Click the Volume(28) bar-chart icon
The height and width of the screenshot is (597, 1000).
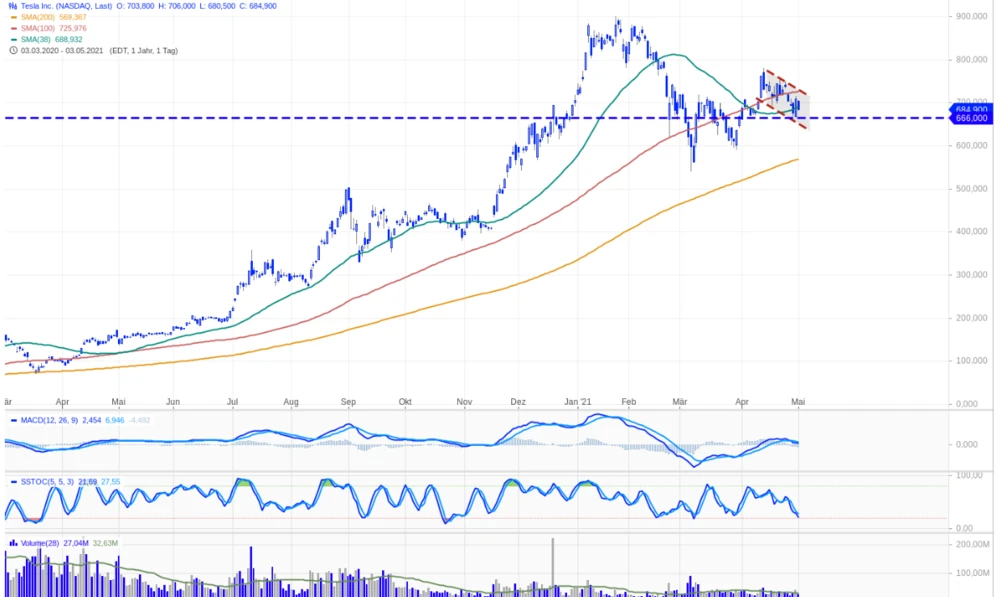point(13,543)
